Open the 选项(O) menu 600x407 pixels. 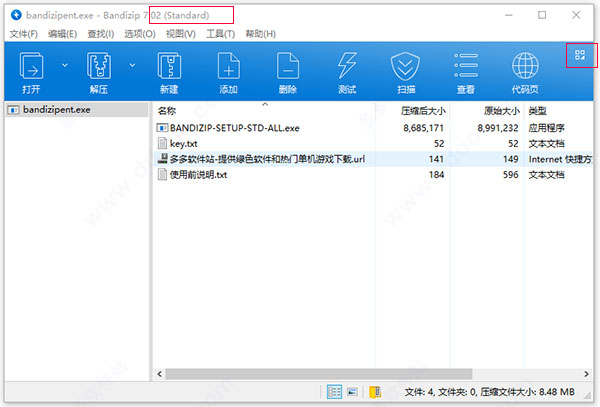coord(140,34)
